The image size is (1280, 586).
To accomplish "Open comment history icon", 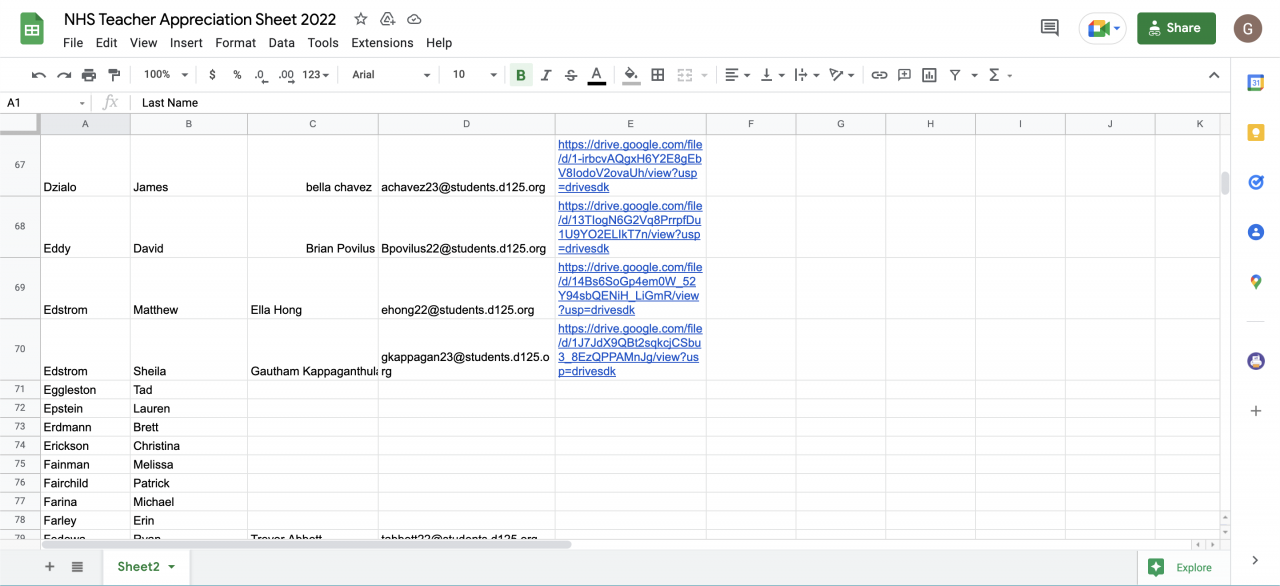I will click(x=1049, y=28).
